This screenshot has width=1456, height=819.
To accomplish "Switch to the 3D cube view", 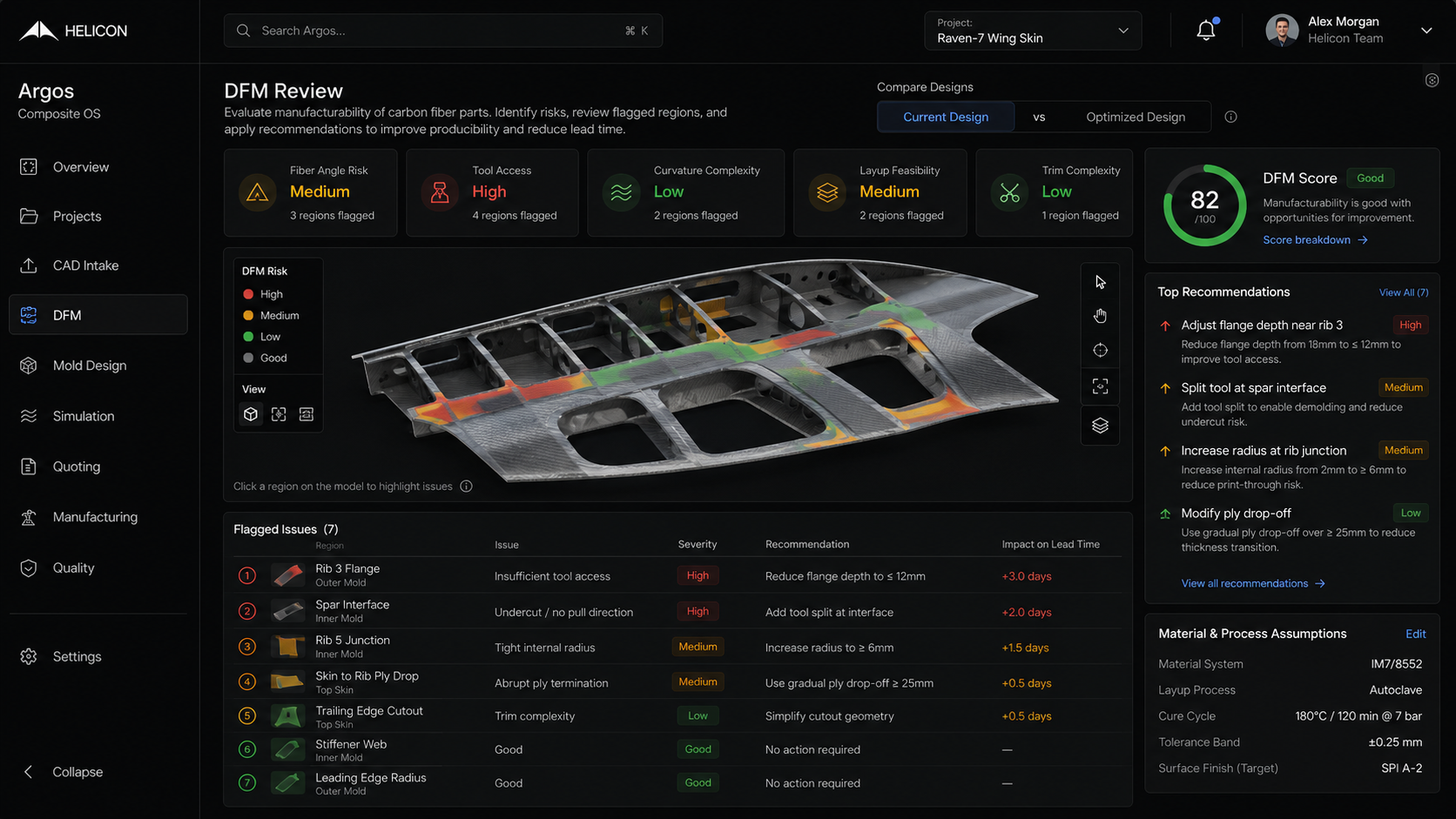I will point(251,414).
